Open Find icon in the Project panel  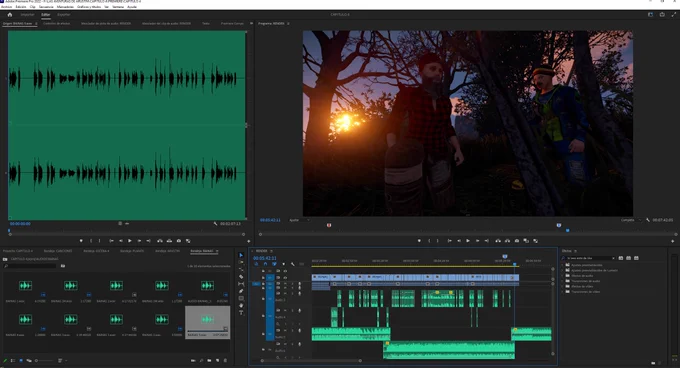point(201,360)
